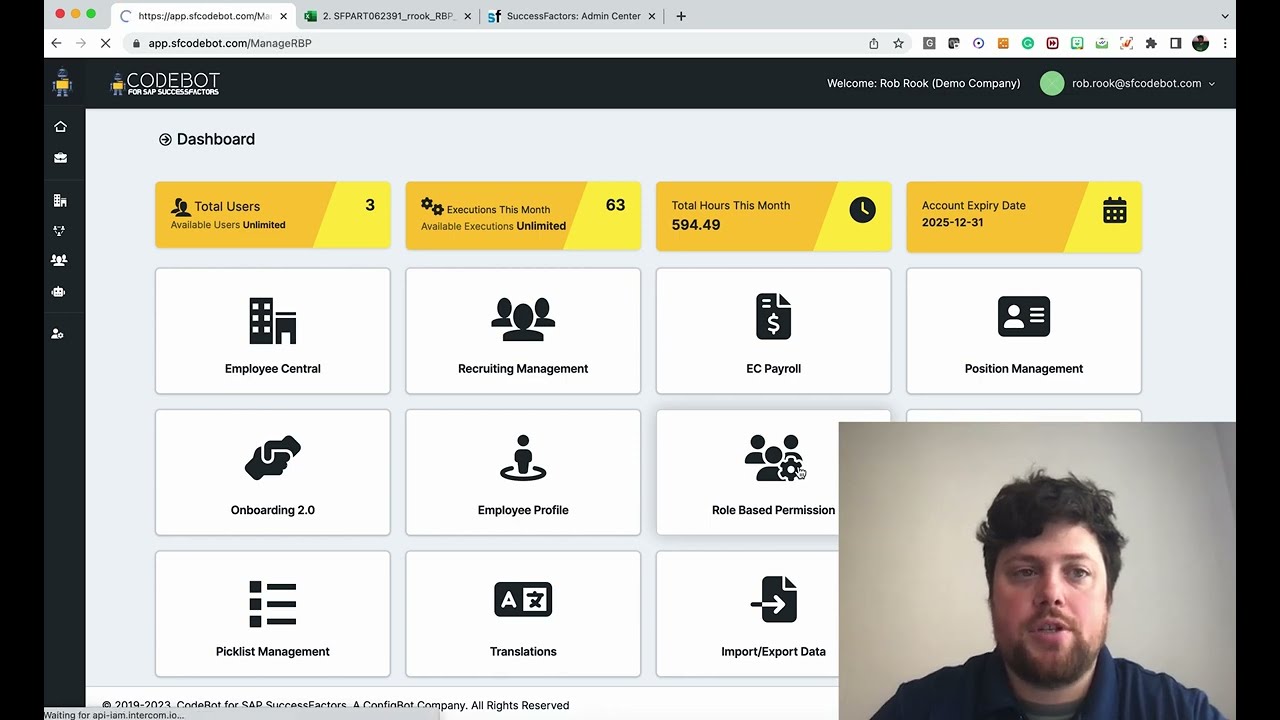
Task: Click the '2025-12-31' expiry date value
Action: [x=952, y=223]
